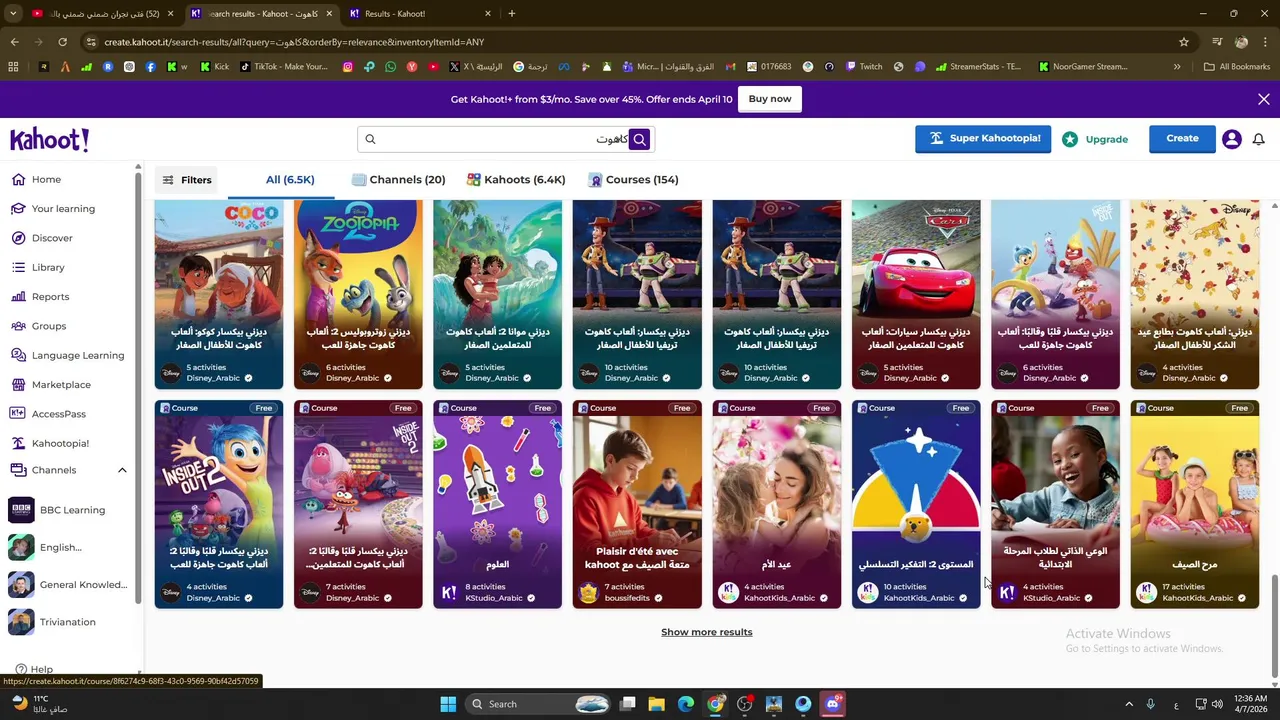The height and width of the screenshot is (720, 1280).
Task: Open the Twitch bookmark
Action: [864, 67]
